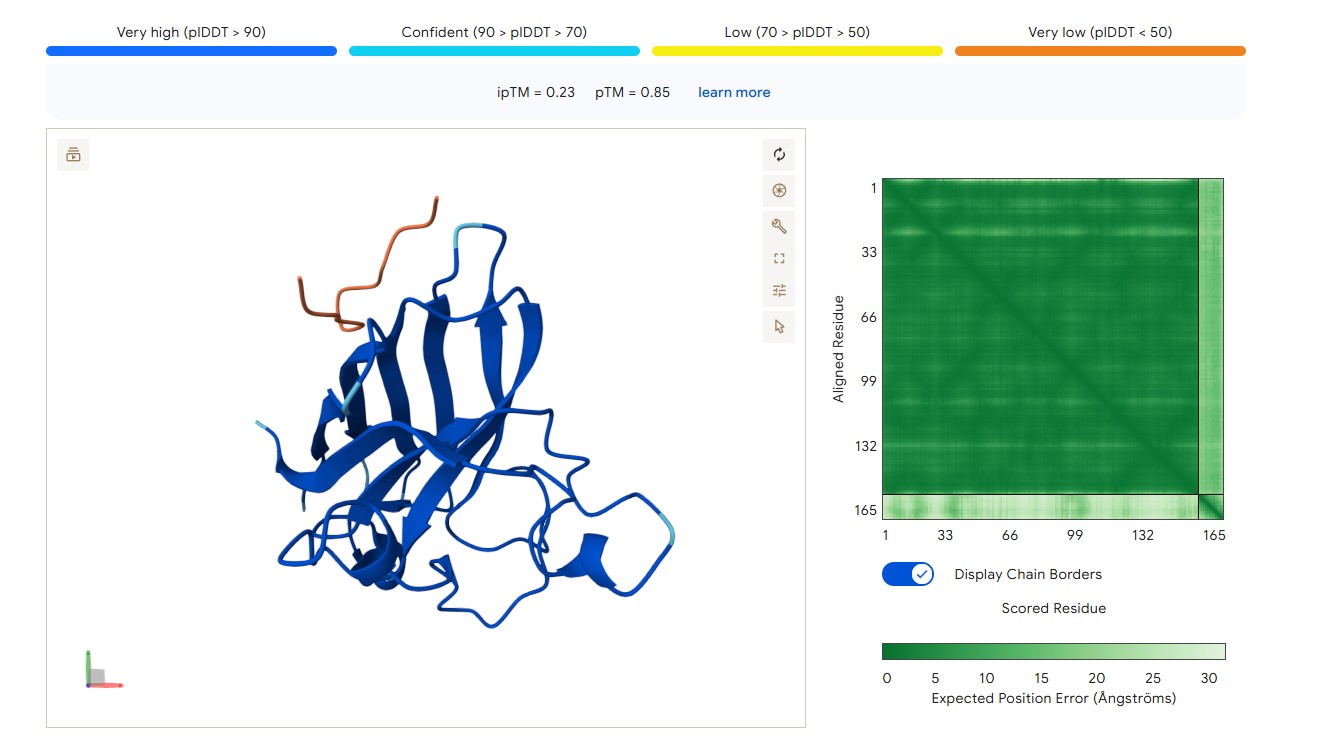Click the XYZ axis orientation gizmo
Image resolution: width=1322 pixels, height=741 pixels.
click(x=102, y=669)
